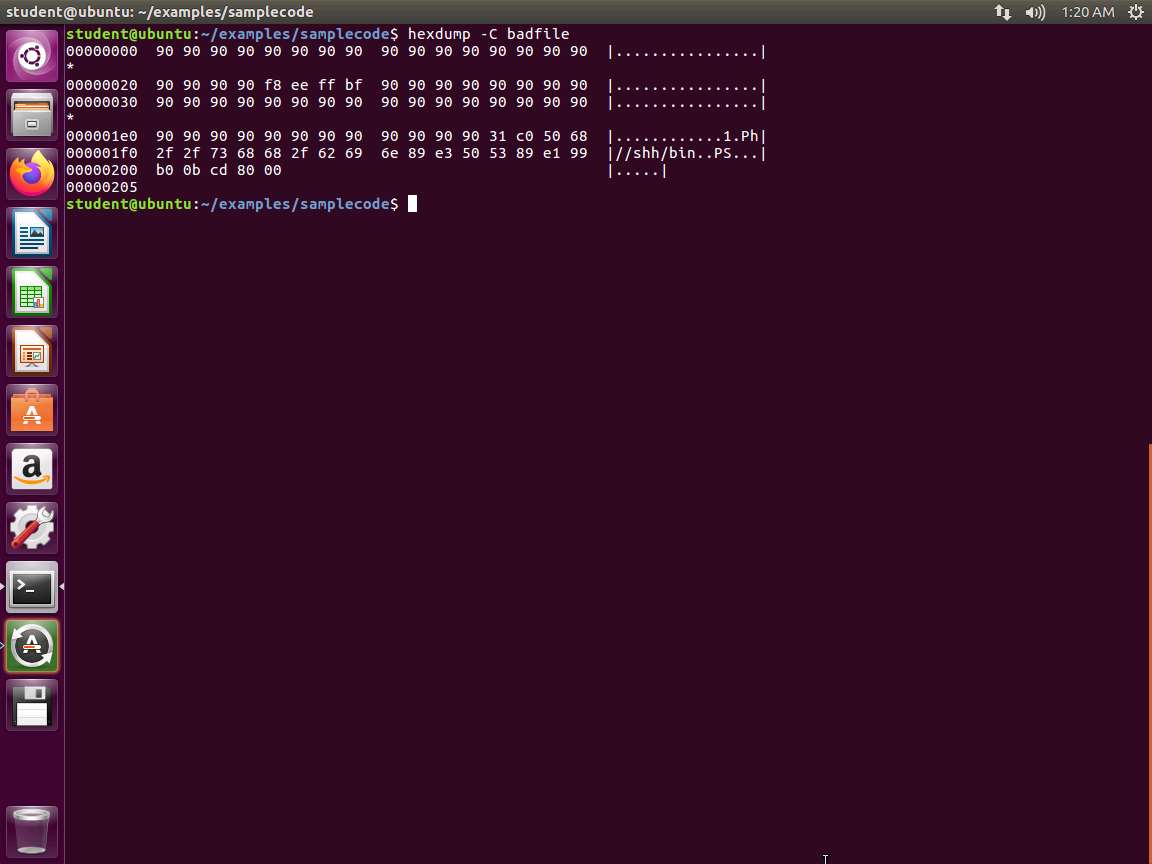Open Ubuntu Software Center
1152x864 pixels.
click(32, 410)
